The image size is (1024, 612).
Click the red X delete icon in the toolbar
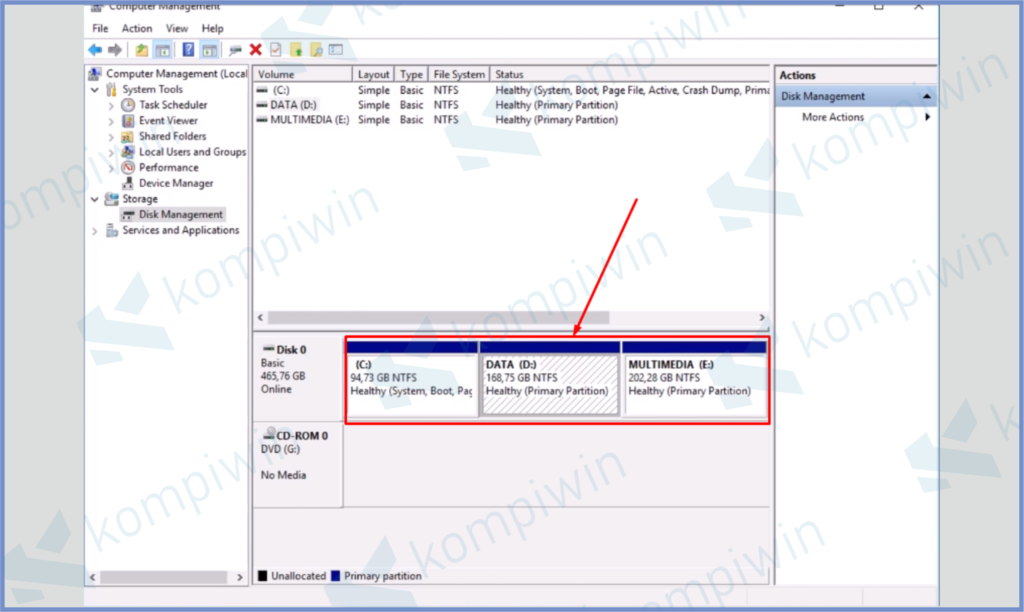254,49
